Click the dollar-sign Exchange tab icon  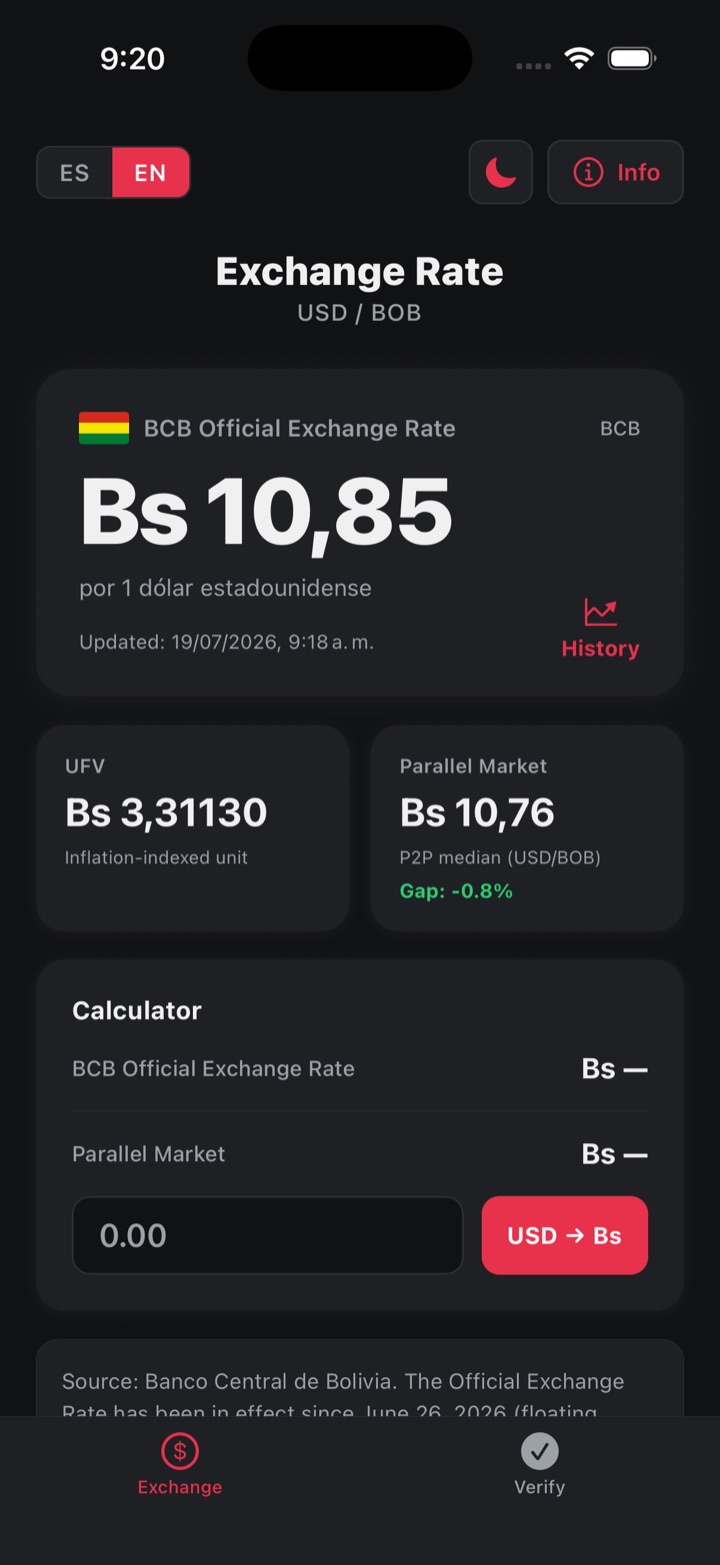point(180,1450)
